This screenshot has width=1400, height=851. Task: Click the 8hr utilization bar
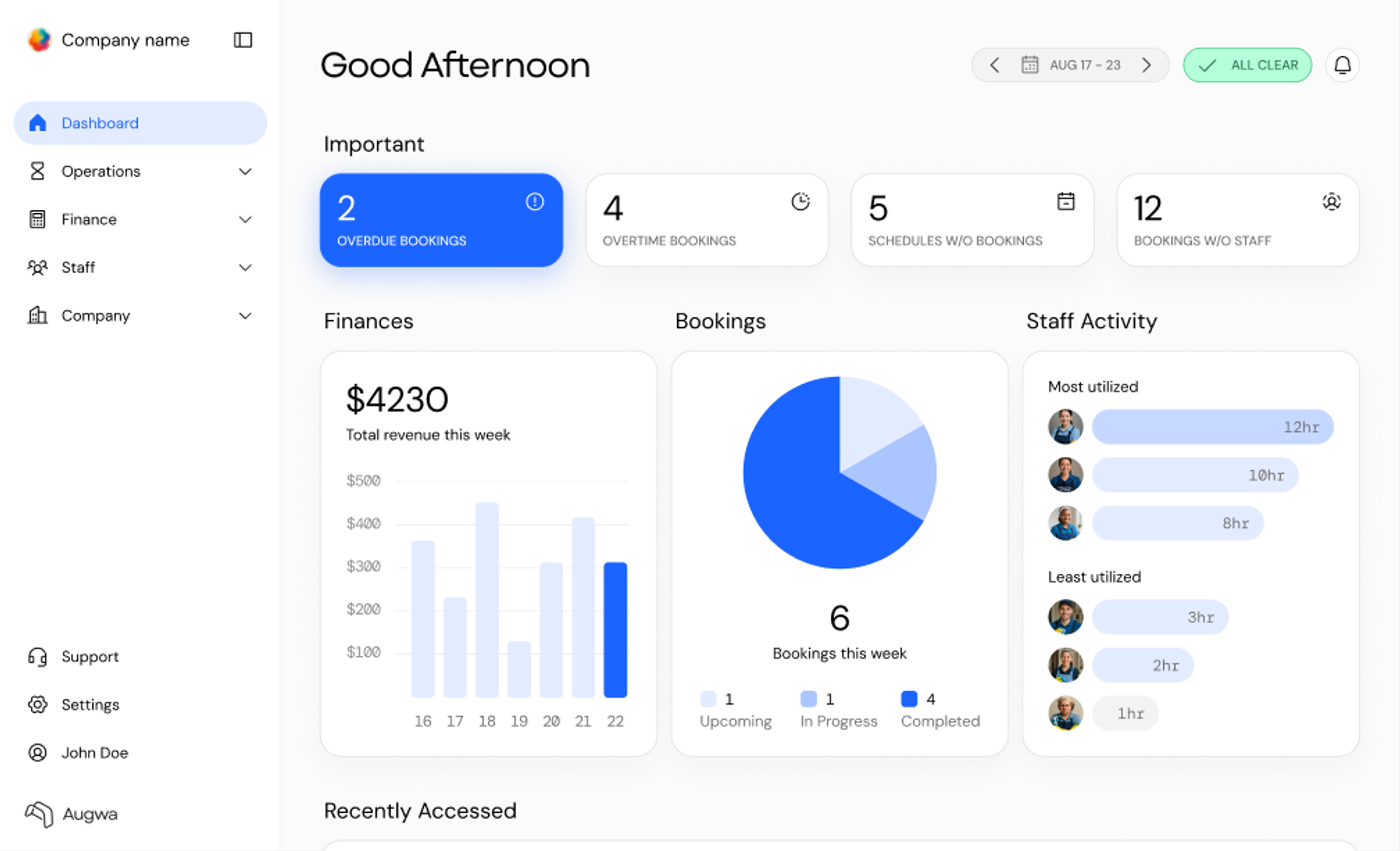coord(1178,523)
